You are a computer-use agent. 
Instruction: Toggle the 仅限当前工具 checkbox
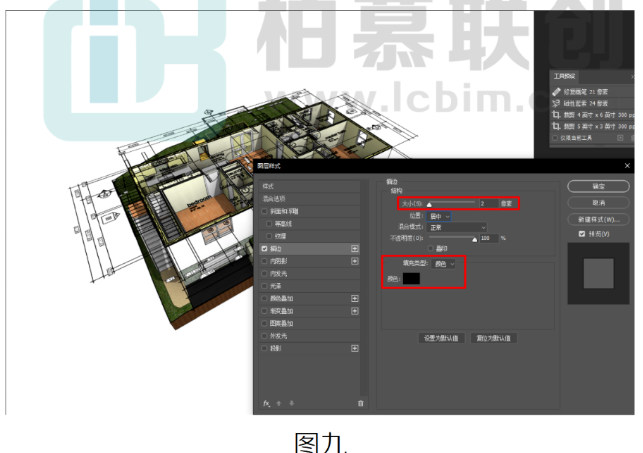pyautogui.click(x=555, y=138)
